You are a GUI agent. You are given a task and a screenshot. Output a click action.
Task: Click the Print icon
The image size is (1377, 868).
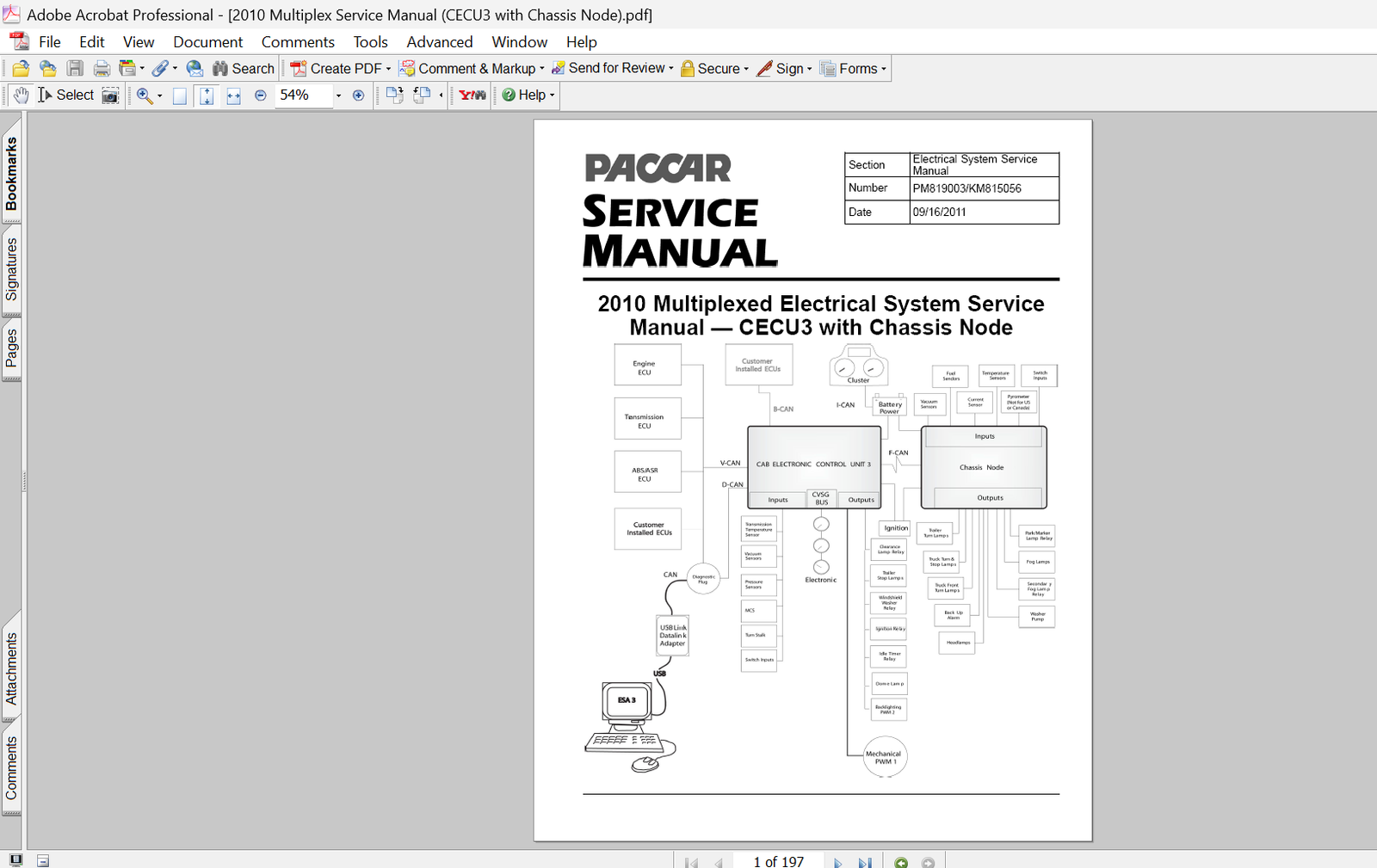click(x=102, y=69)
